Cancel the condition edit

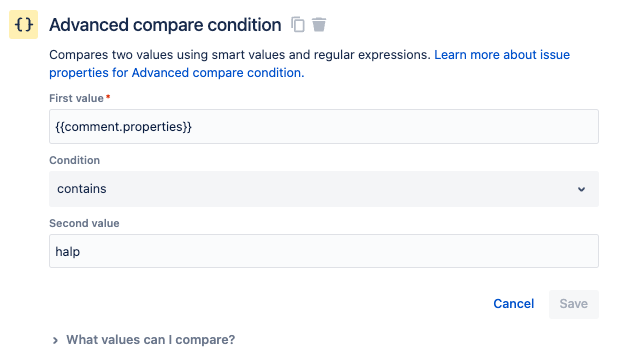513,304
